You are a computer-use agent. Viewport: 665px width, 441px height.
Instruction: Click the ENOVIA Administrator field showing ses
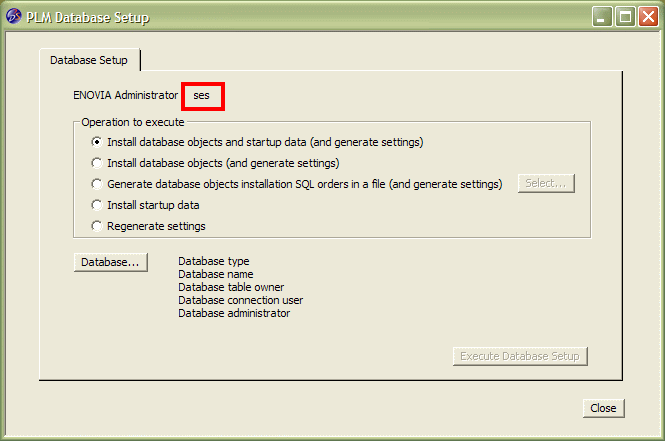[202, 97]
